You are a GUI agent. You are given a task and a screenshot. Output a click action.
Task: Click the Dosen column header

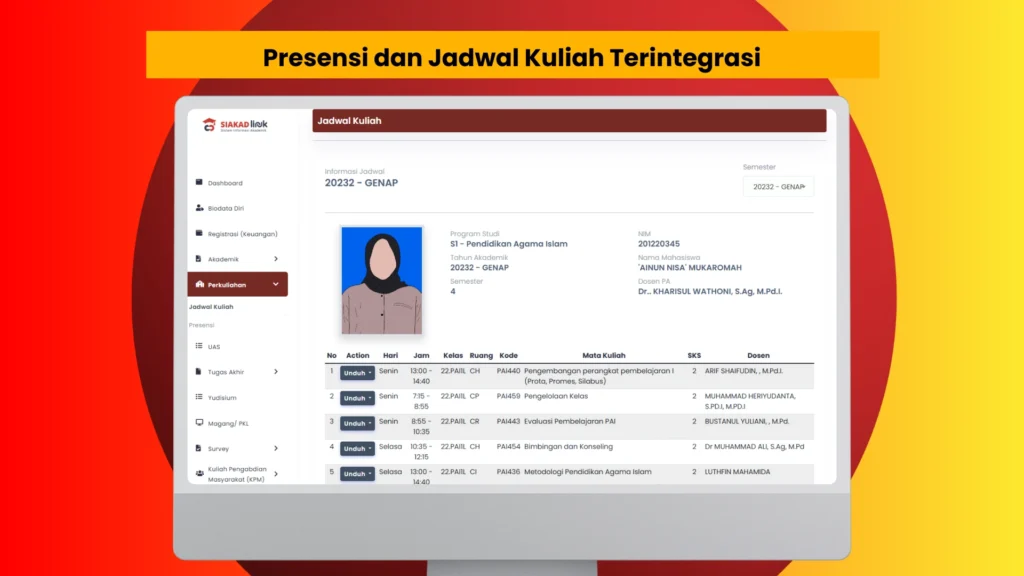(758, 355)
